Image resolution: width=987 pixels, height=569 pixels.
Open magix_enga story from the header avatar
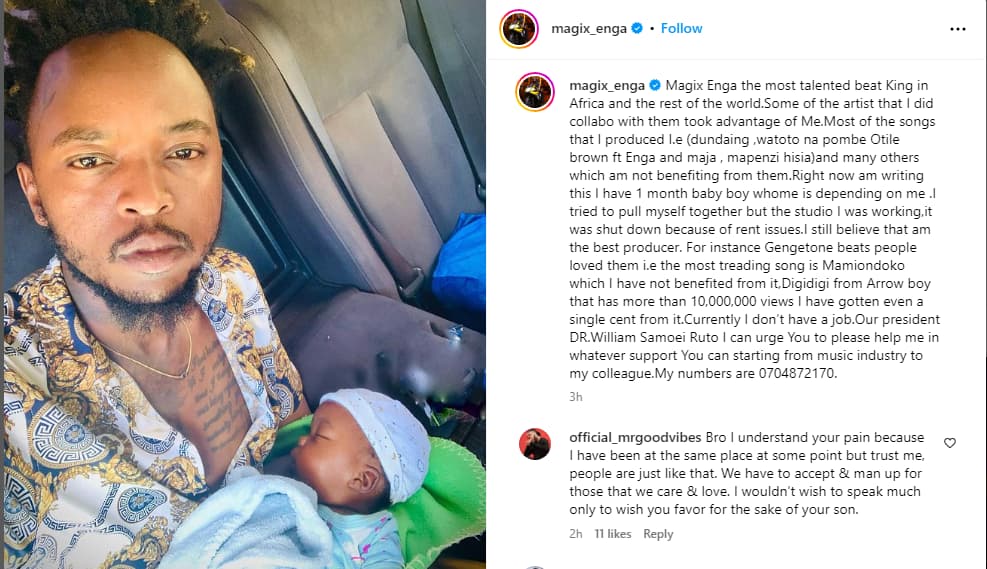tap(519, 29)
